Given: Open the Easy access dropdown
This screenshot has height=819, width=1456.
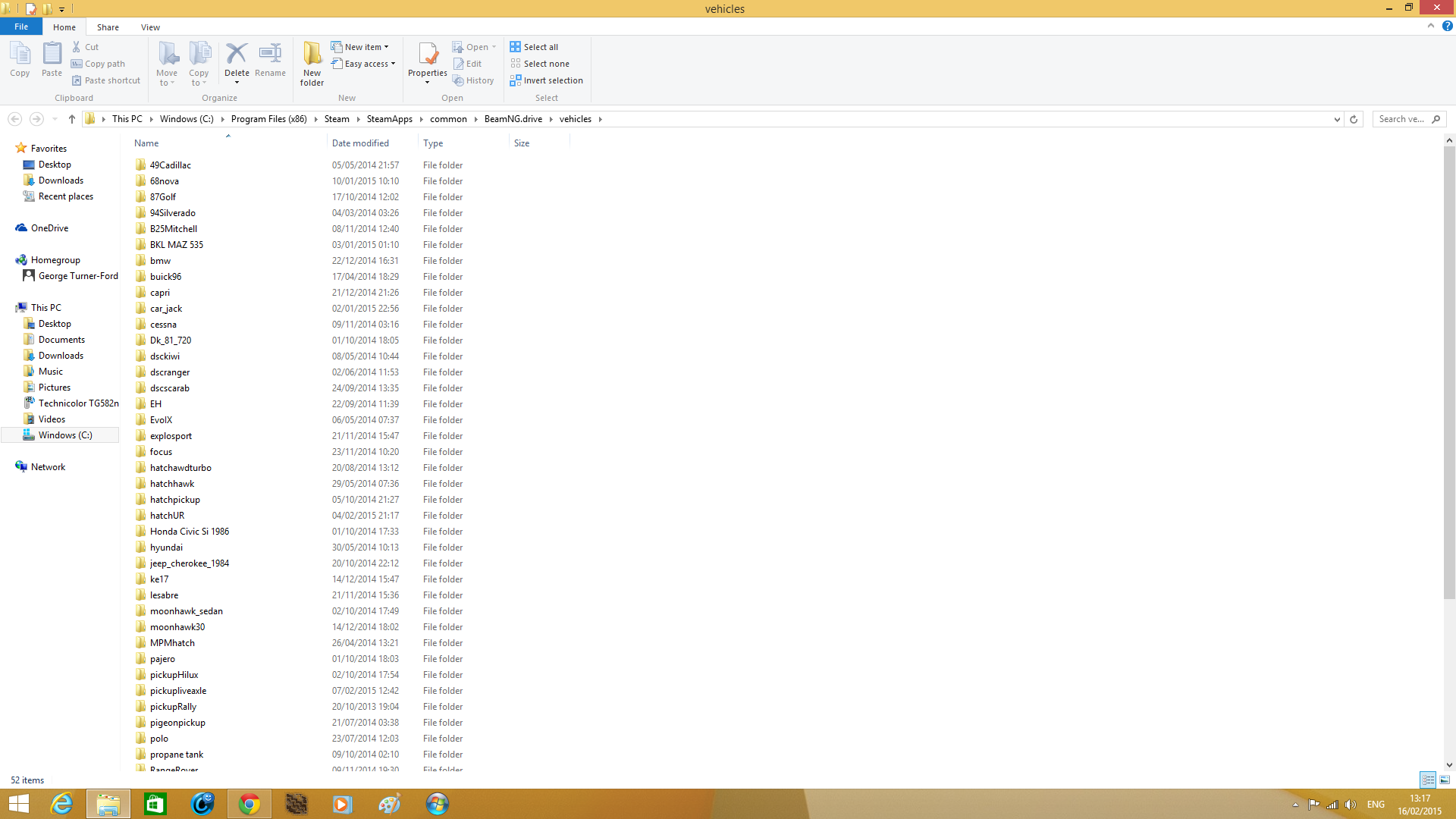Looking at the screenshot, I should point(363,64).
